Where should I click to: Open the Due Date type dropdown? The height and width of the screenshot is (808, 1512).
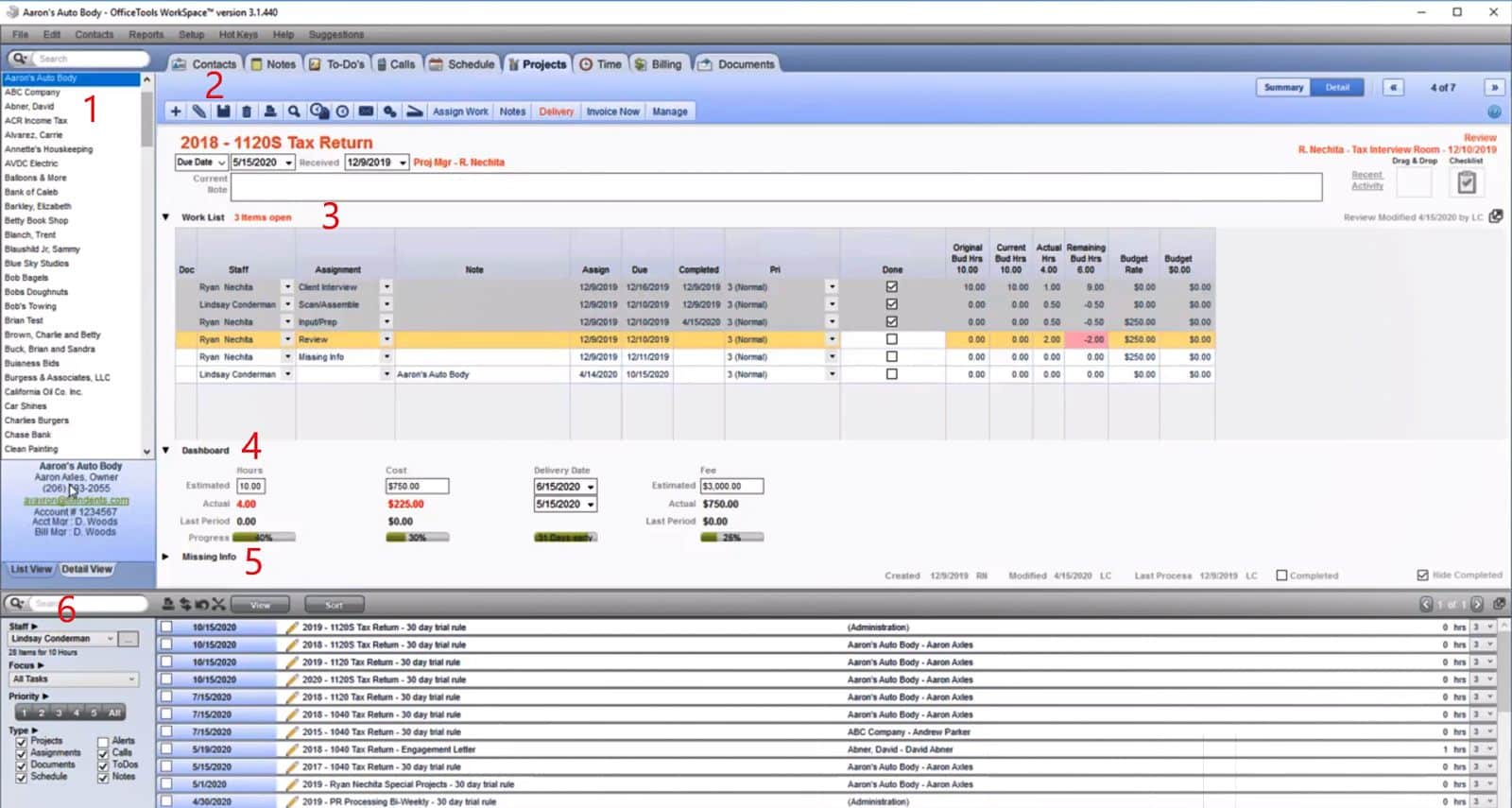[x=201, y=163]
